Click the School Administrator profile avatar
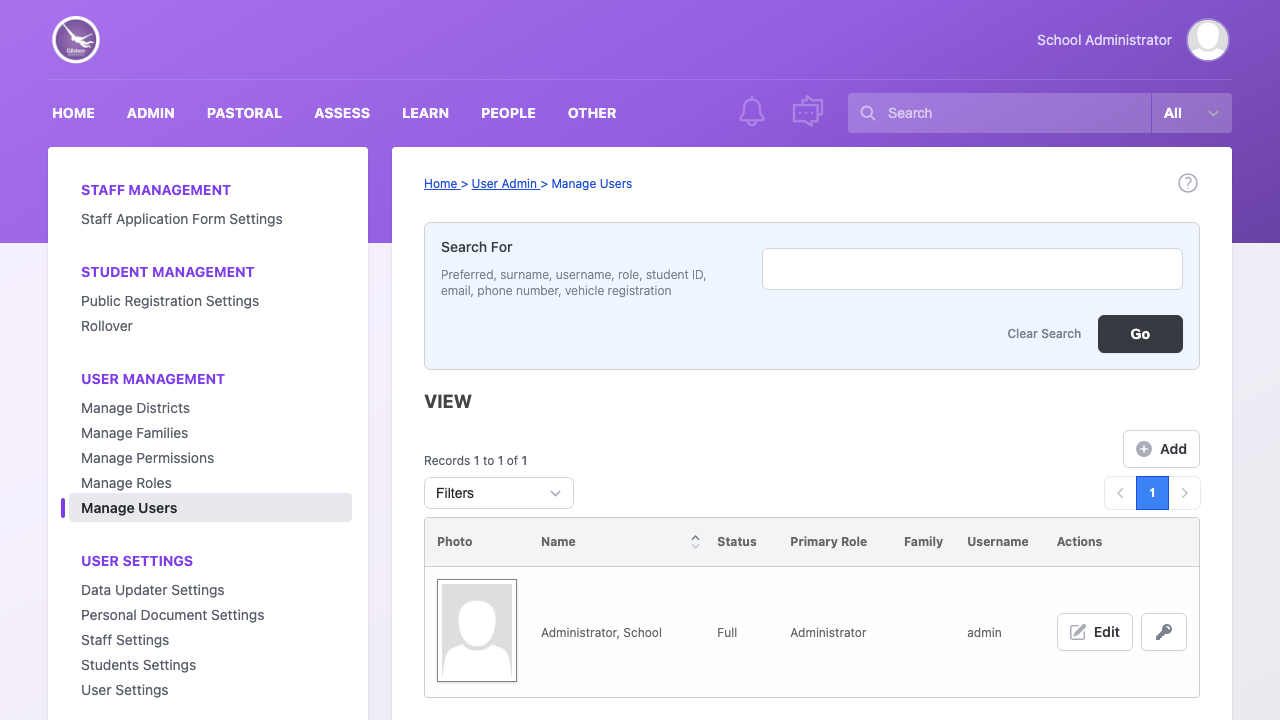Viewport: 1280px width, 720px height. click(1208, 40)
